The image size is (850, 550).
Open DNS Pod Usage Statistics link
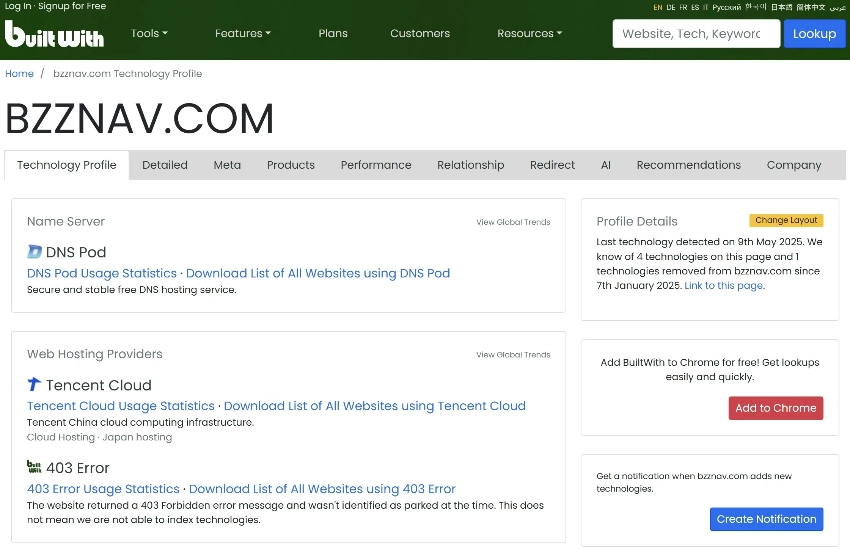102,273
